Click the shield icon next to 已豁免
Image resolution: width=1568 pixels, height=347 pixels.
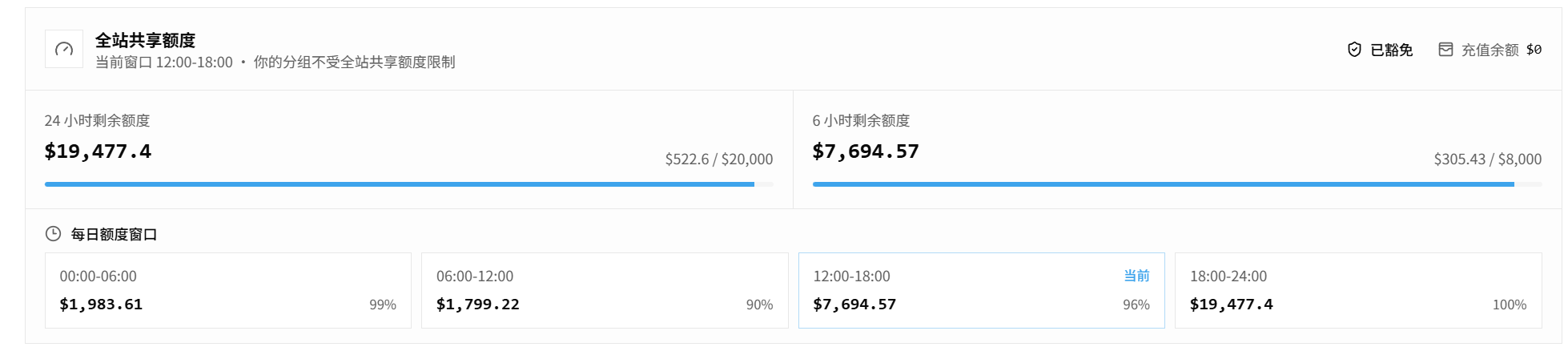1354,50
